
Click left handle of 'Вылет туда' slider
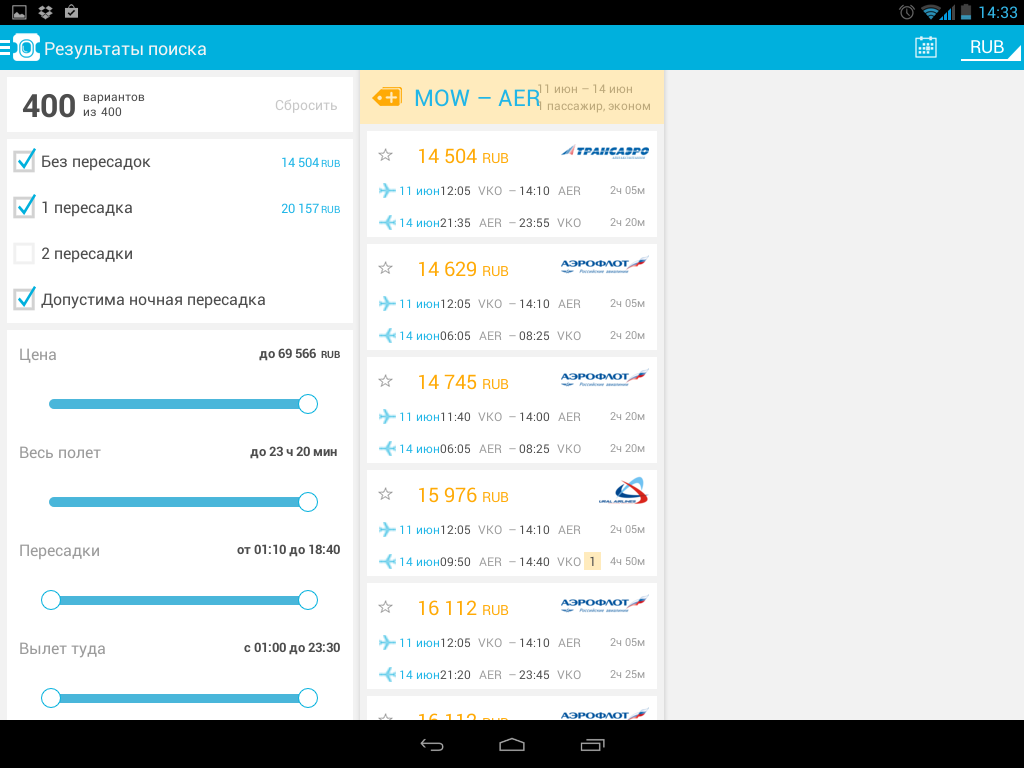(x=50, y=698)
